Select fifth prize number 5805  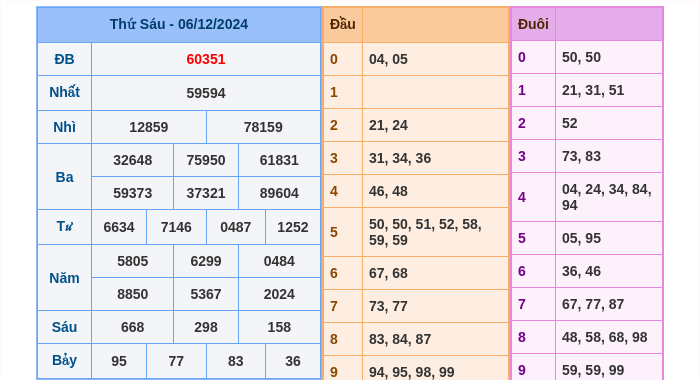click(133, 261)
